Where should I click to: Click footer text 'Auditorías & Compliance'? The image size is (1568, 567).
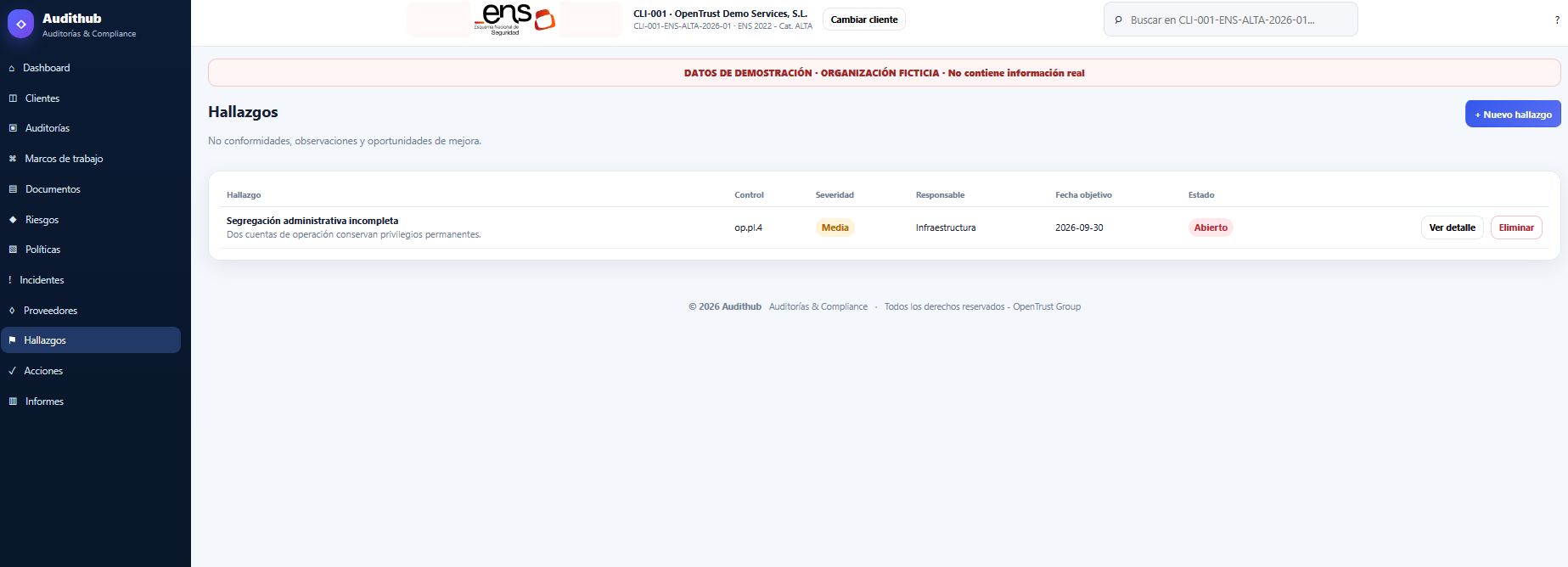point(818,306)
